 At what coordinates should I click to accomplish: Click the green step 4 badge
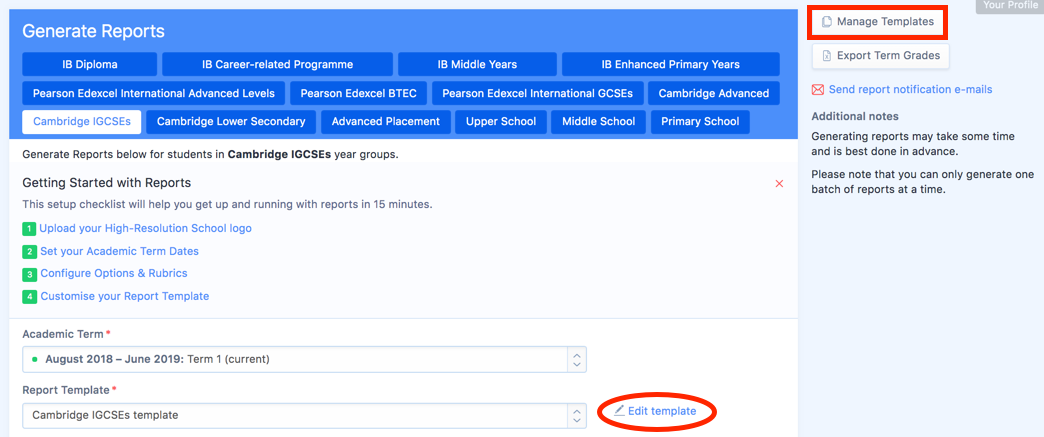pos(29,296)
